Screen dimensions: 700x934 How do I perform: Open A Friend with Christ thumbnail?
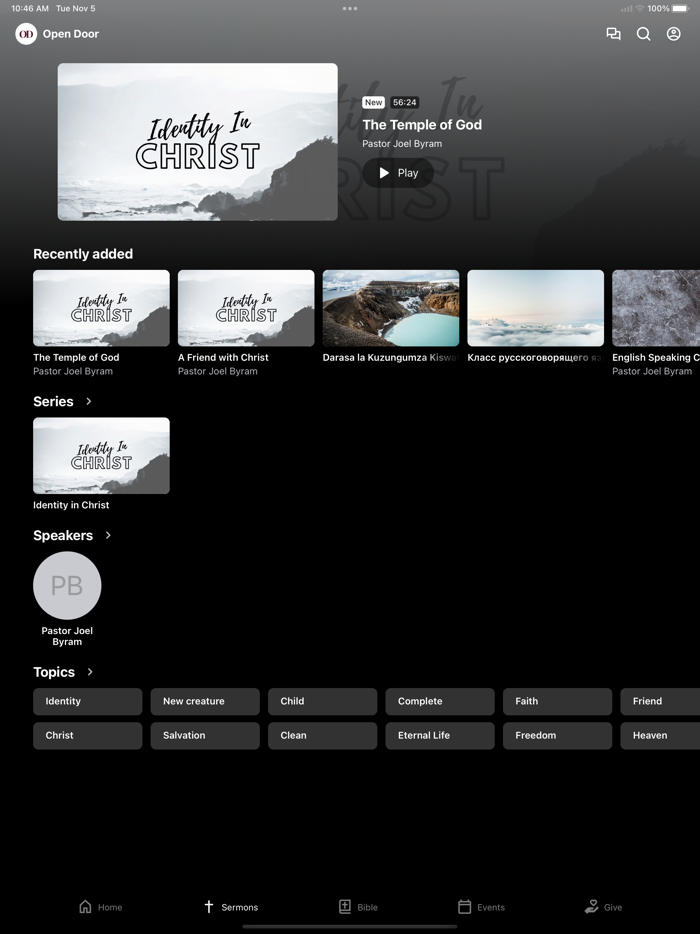(246, 308)
